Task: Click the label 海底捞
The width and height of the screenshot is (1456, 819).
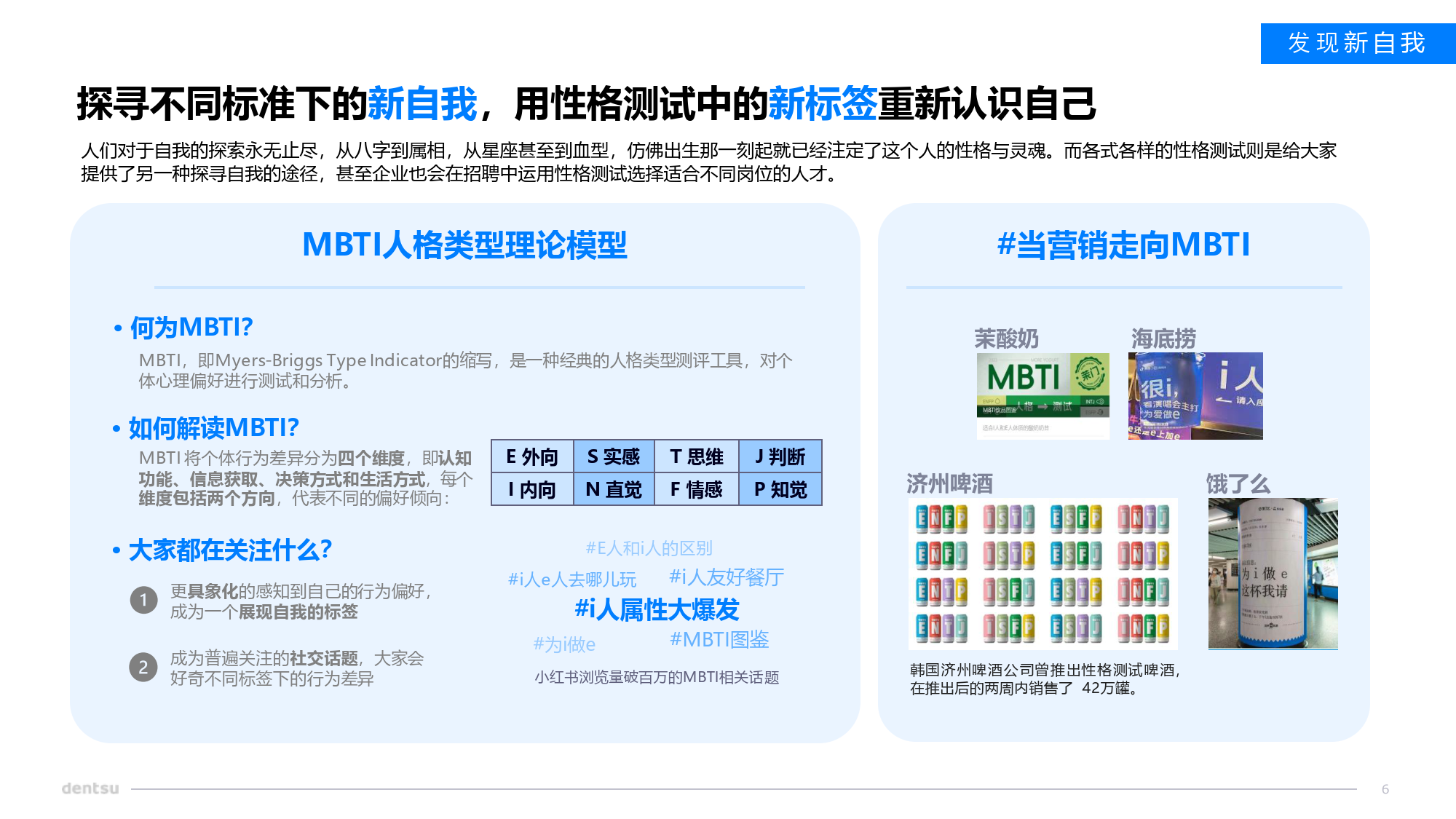Action: pyautogui.click(x=1163, y=339)
